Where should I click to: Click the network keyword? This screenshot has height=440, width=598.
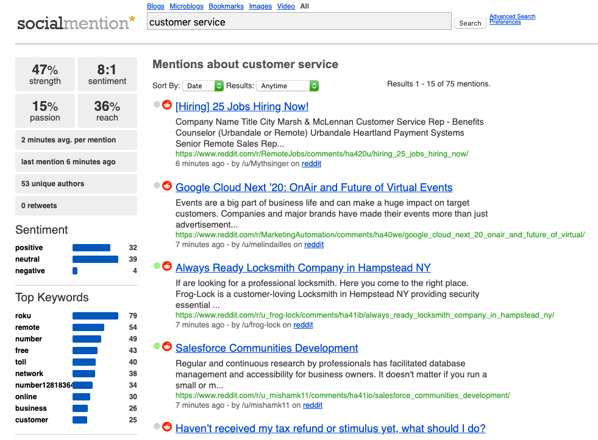pyautogui.click(x=29, y=373)
